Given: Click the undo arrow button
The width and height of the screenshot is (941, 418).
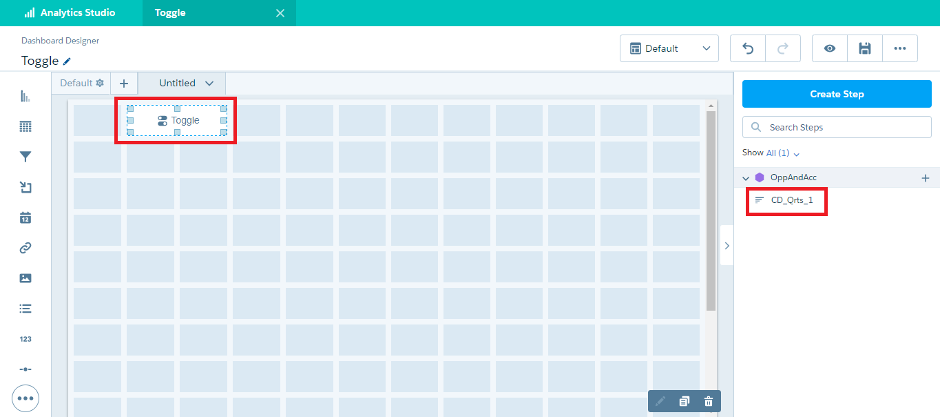Looking at the screenshot, I should coord(748,49).
